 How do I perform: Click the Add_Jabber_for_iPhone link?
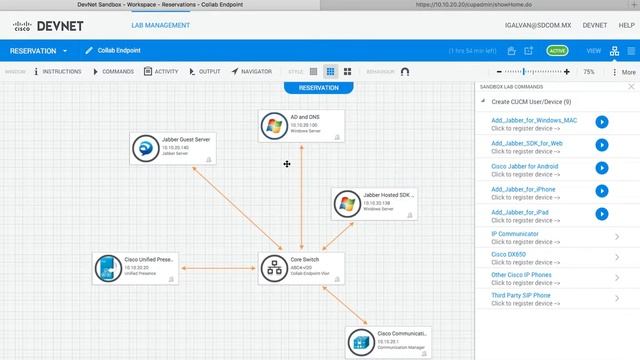tap(523, 189)
